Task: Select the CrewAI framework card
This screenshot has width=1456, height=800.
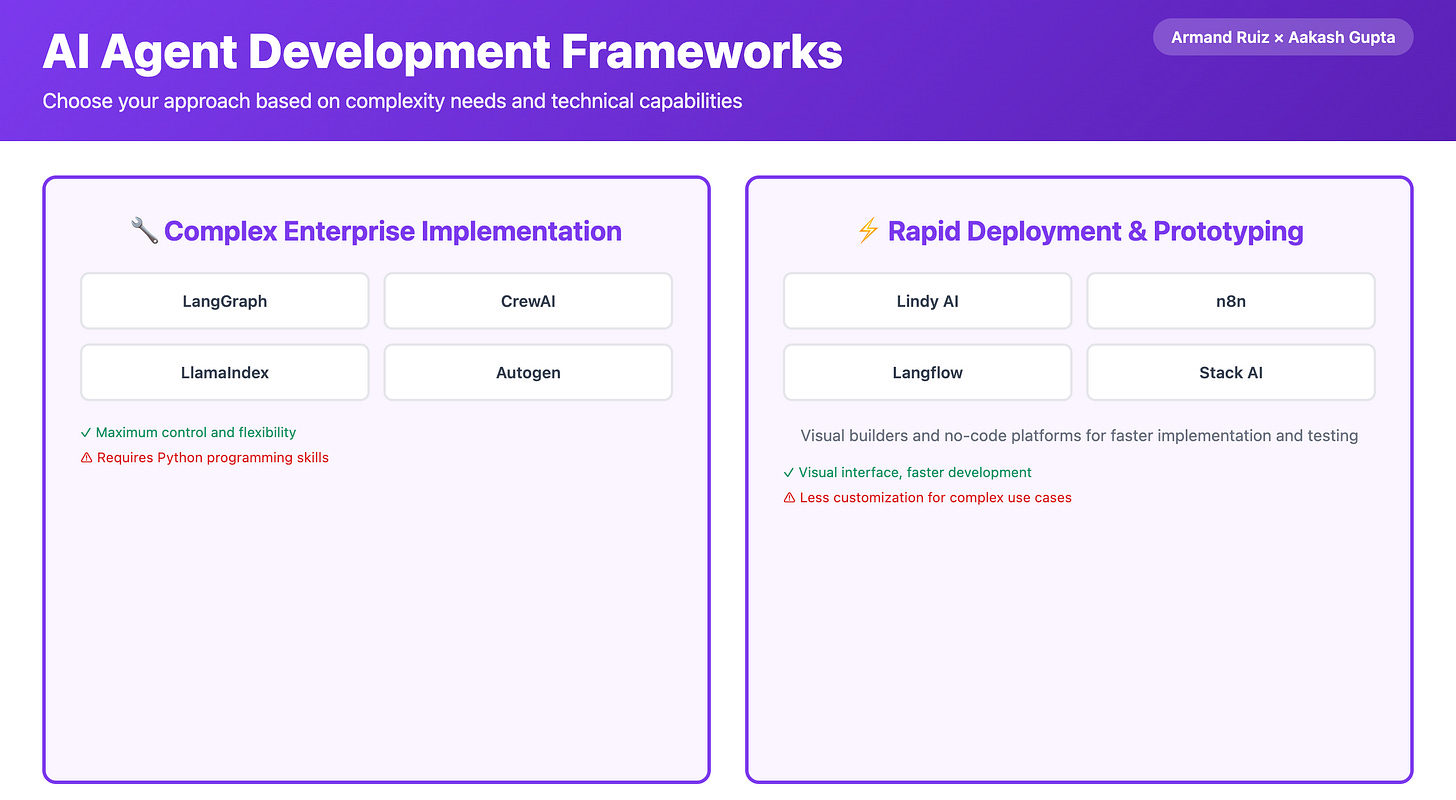Action: [528, 301]
